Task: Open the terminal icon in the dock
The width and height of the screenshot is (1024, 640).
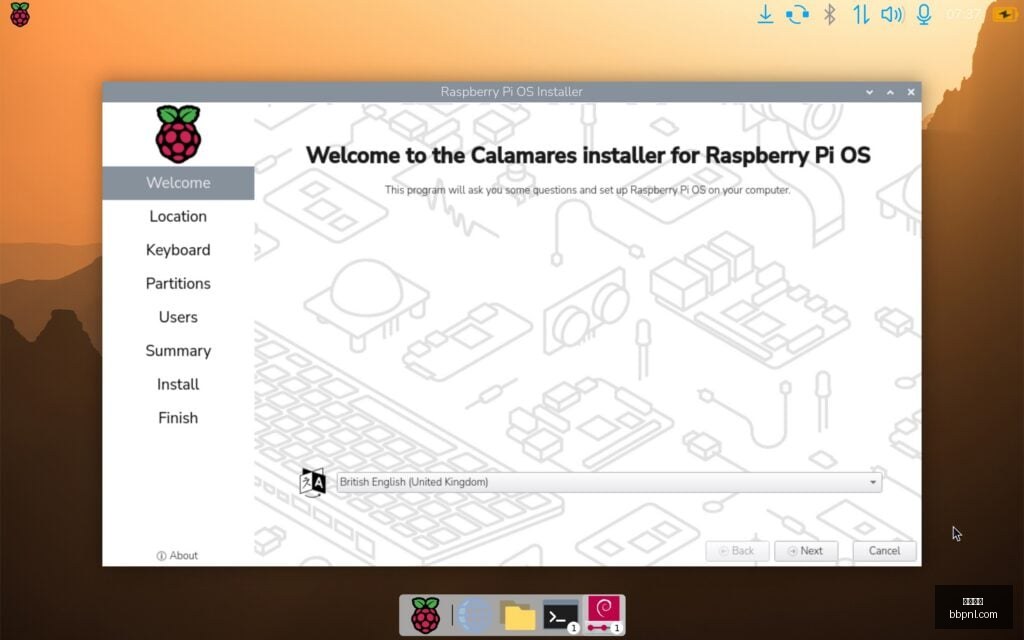Action: (561, 616)
